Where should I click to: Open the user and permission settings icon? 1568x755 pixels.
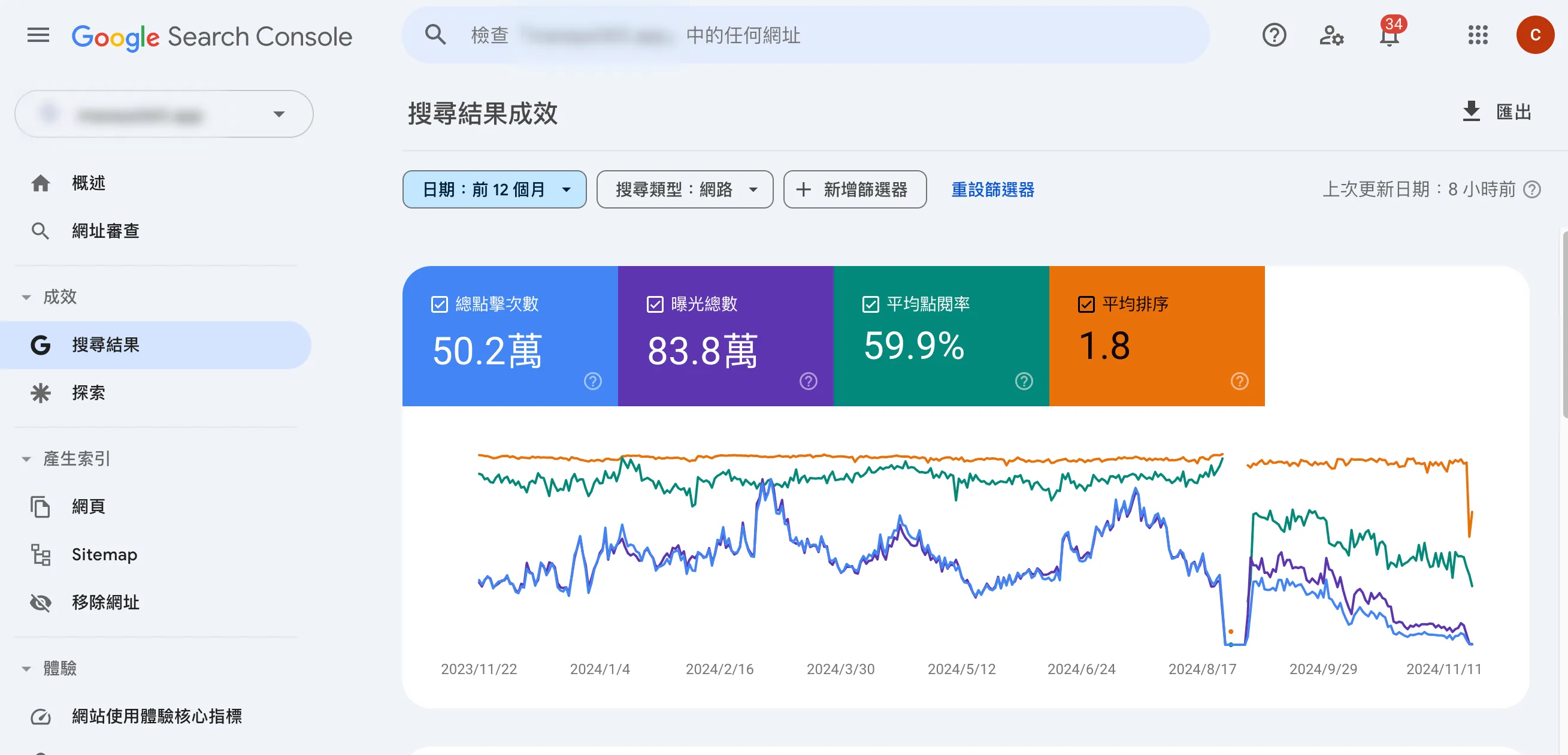1331,35
